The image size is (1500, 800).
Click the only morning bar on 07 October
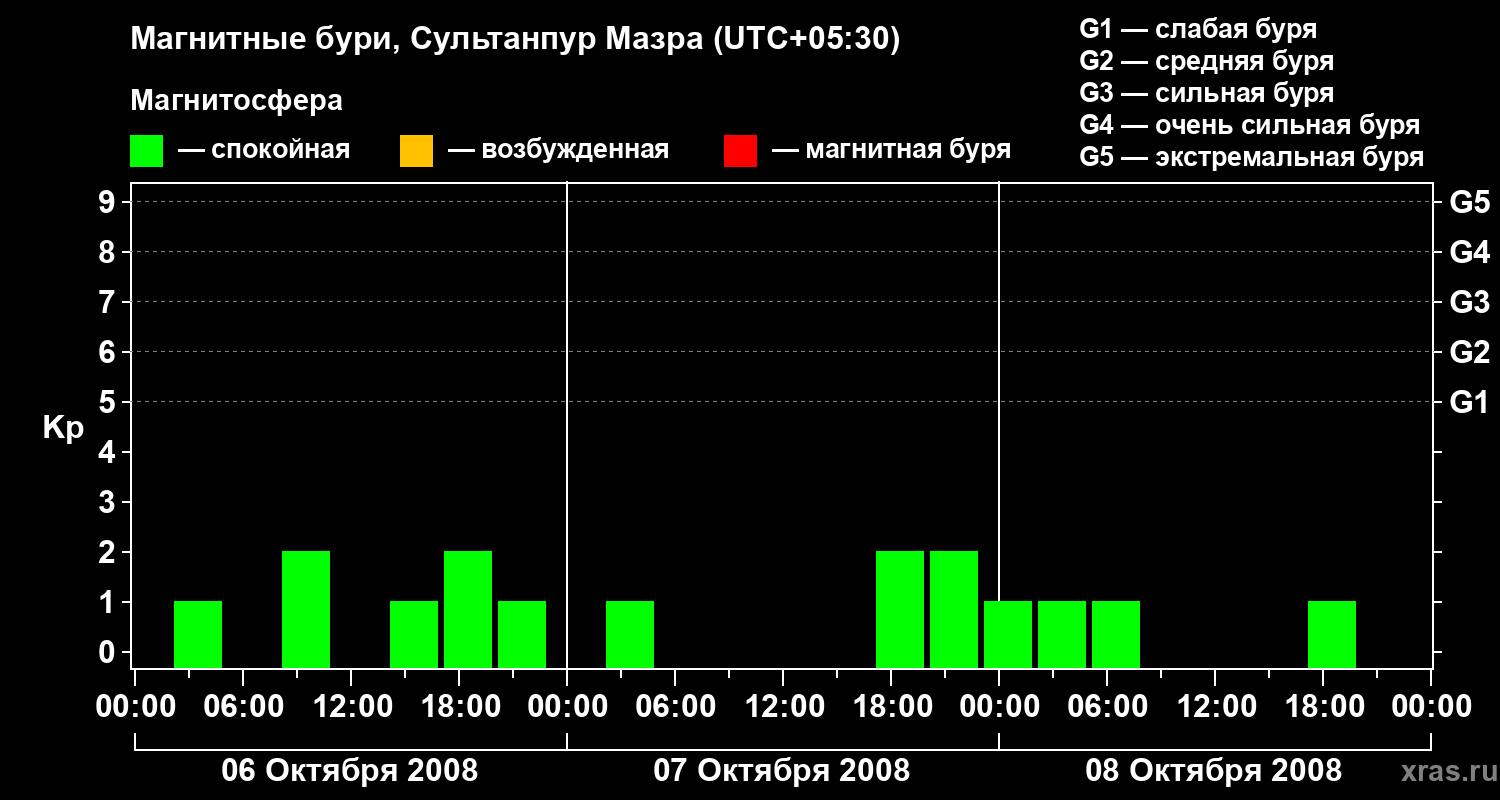(630, 633)
